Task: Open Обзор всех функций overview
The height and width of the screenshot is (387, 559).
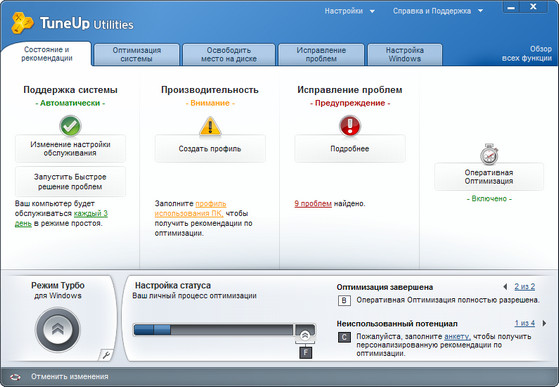Action: [x=527, y=54]
